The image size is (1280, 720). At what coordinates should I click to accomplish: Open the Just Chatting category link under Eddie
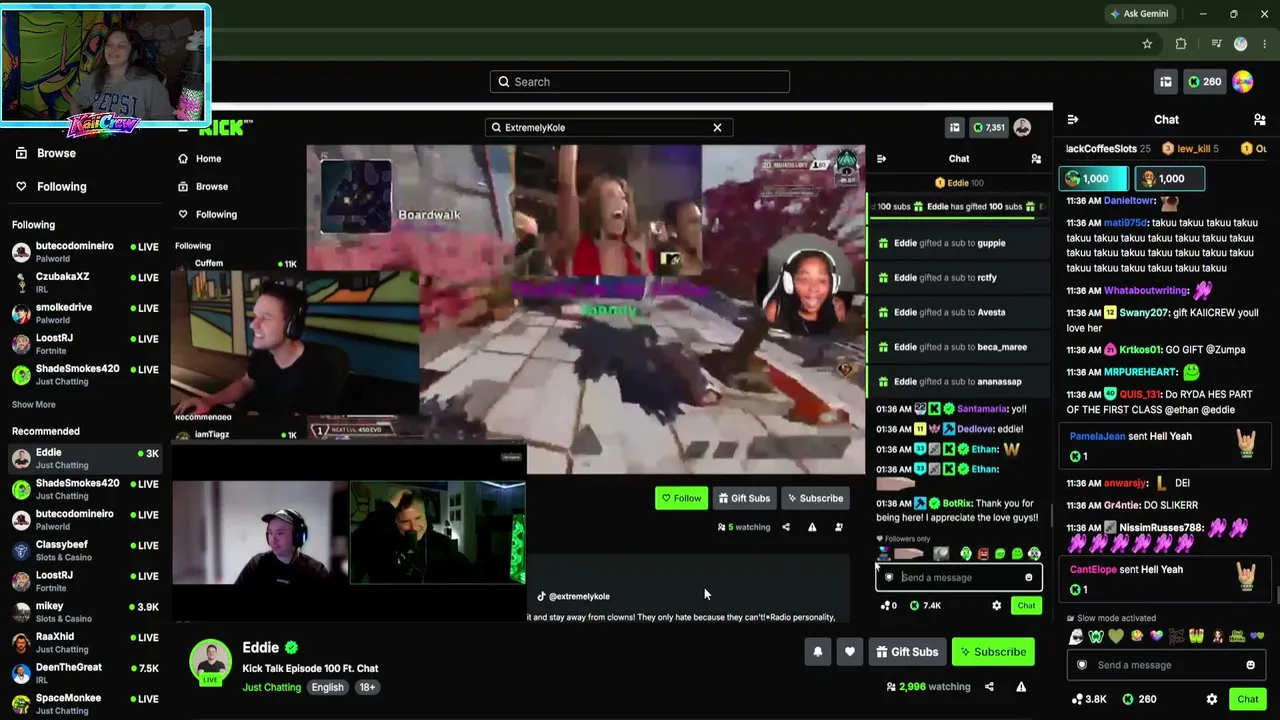coord(271,687)
